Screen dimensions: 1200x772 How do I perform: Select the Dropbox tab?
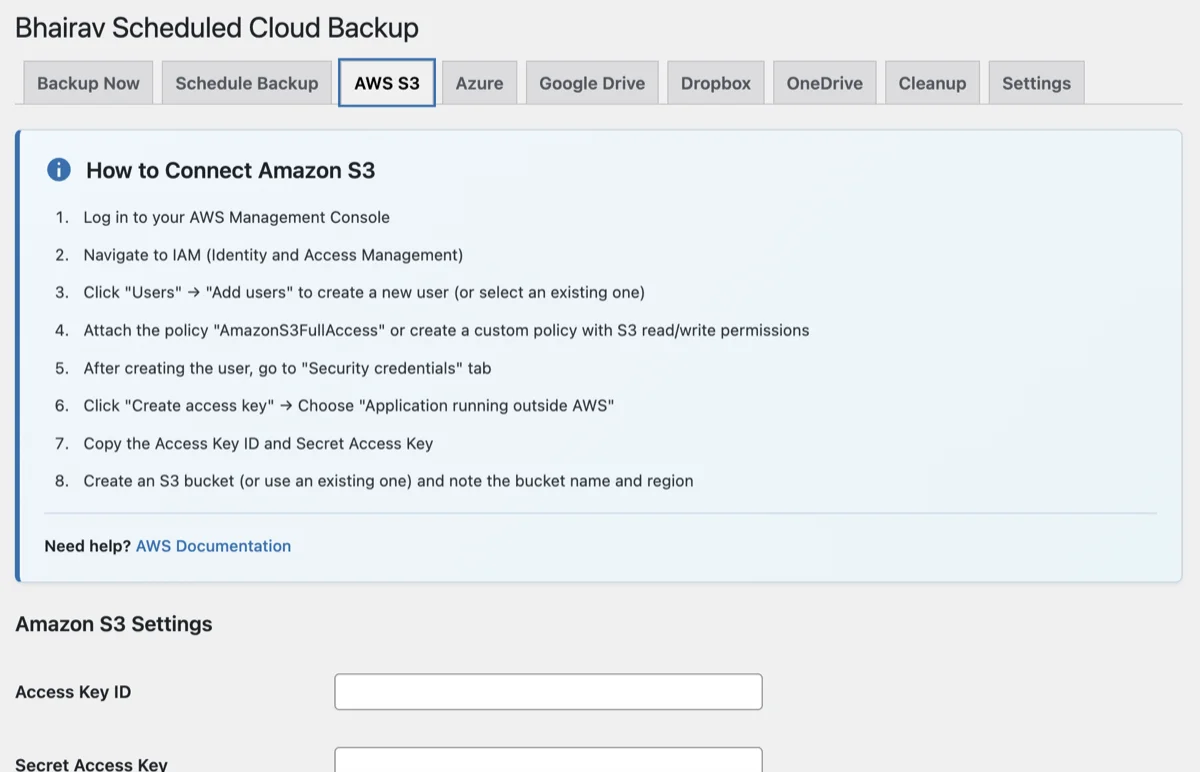715,83
